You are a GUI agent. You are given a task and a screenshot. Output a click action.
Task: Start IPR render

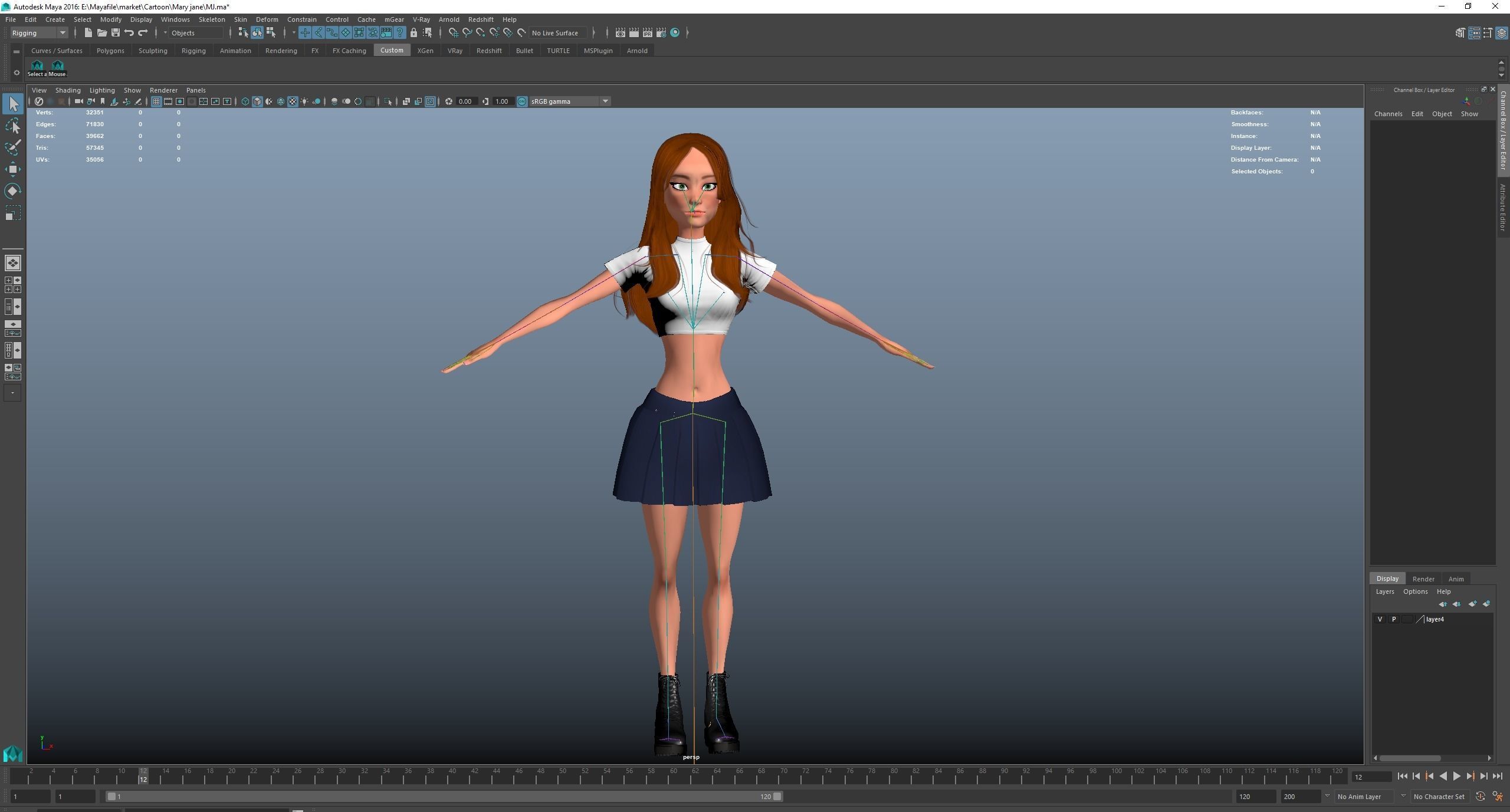(x=648, y=32)
